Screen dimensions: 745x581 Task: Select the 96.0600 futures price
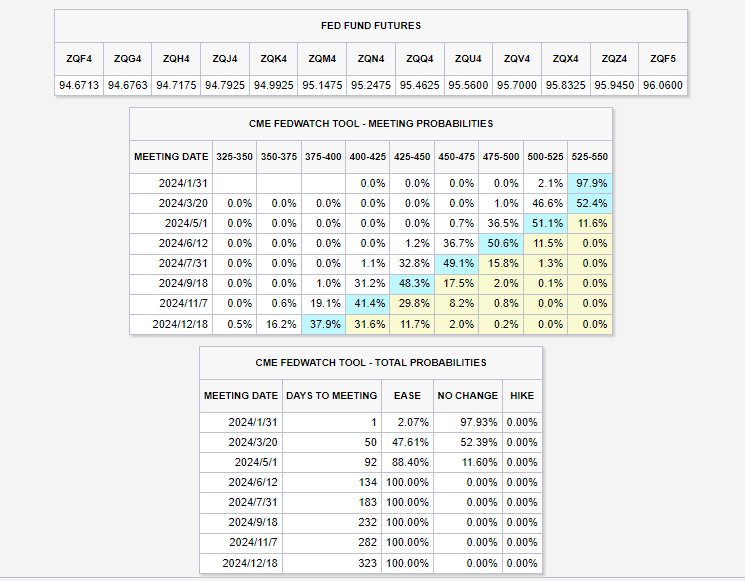coord(663,86)
